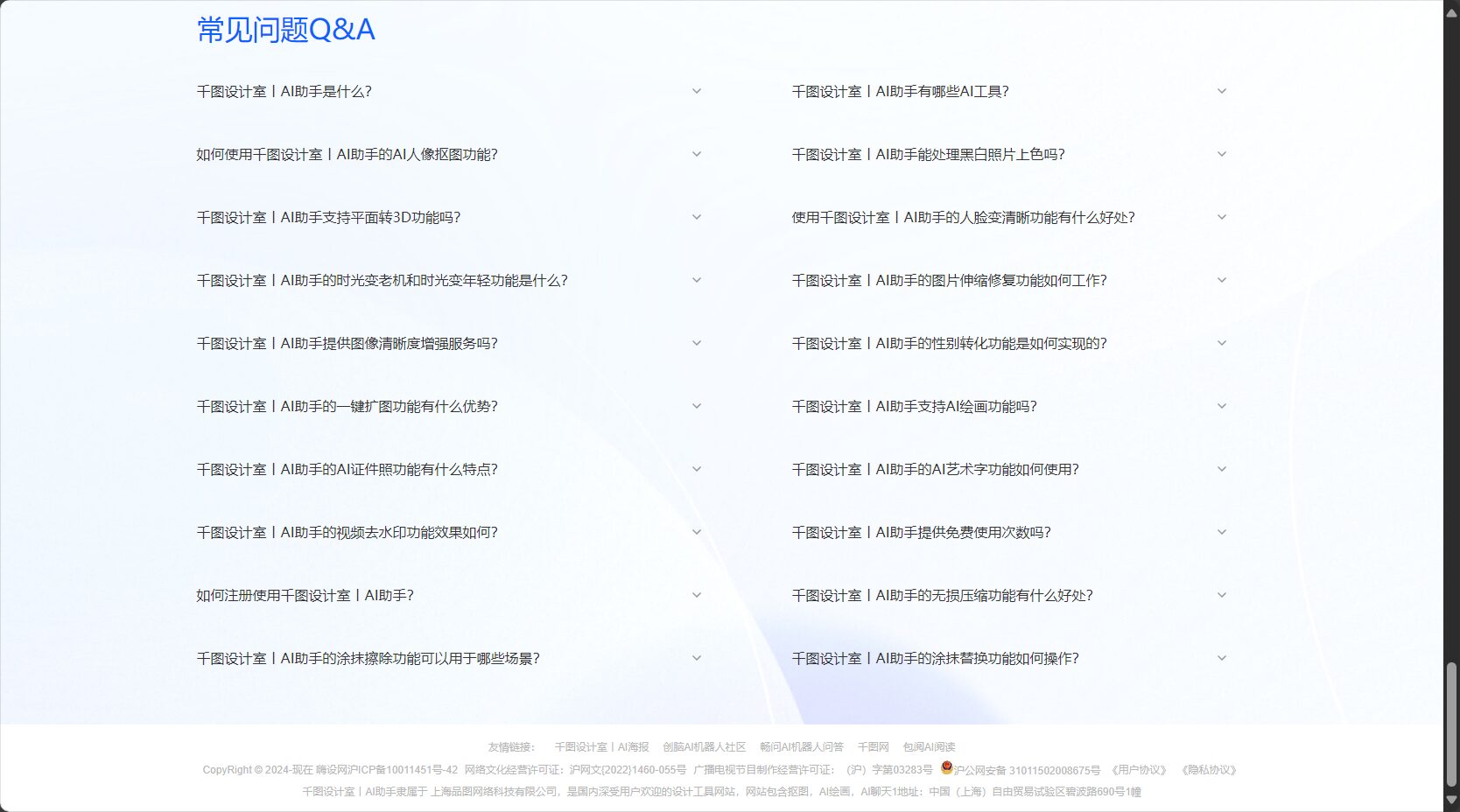Viewport: 1460px width, 812px height.
Task: Click the page scrollbar thumb
Action: [1451, 724]
